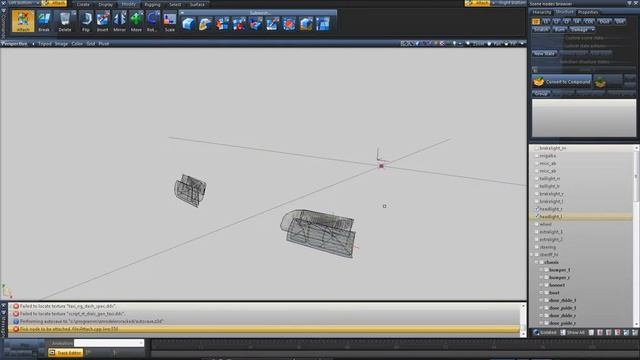Image resolution: width=640 pixels, height=360 pixels.
Task: Switch to Properties tab in scene browser
Action: [x=588, y=12]
